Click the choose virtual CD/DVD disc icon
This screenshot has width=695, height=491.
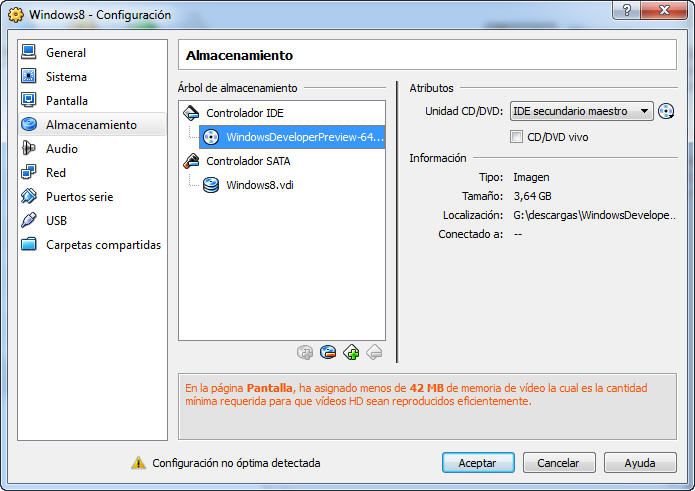[x=666, y=111]
